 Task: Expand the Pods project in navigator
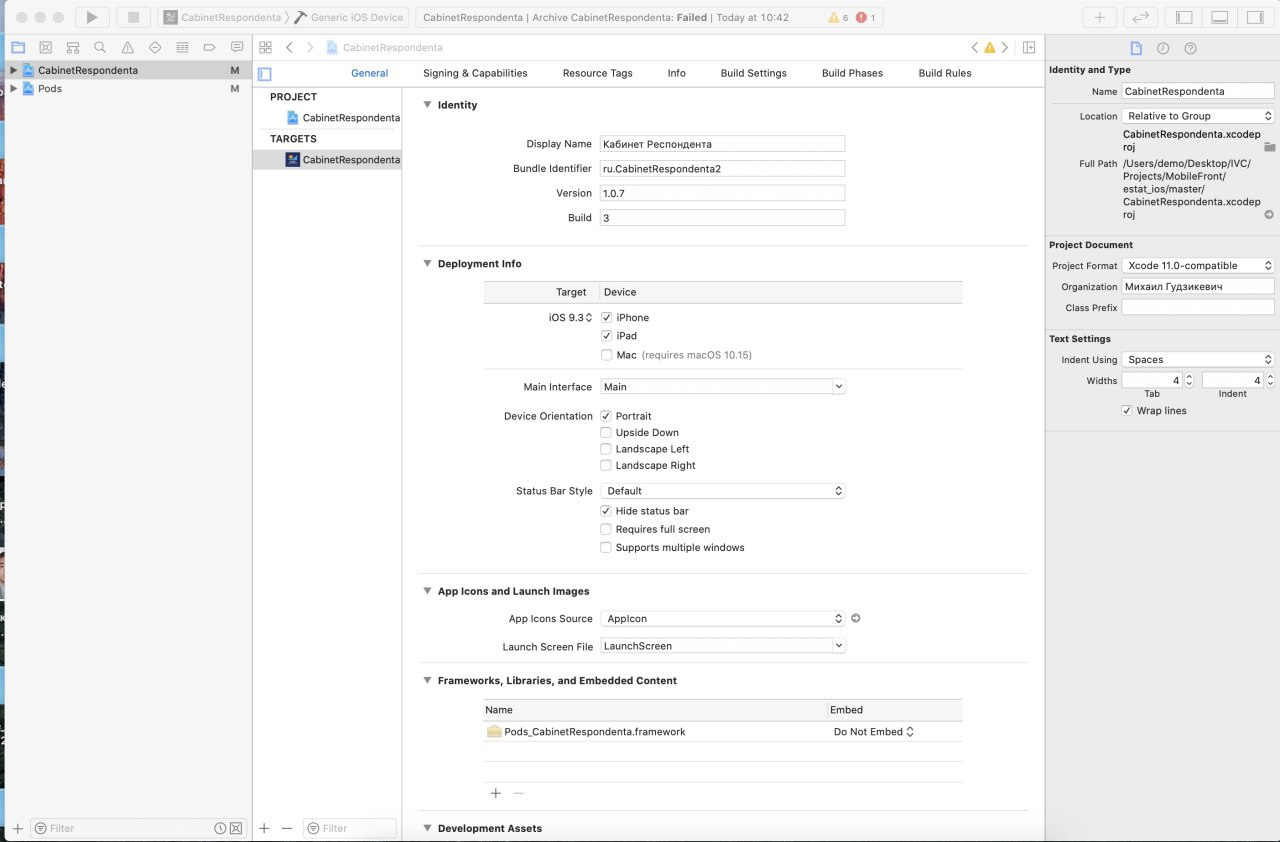pos(13,88)
